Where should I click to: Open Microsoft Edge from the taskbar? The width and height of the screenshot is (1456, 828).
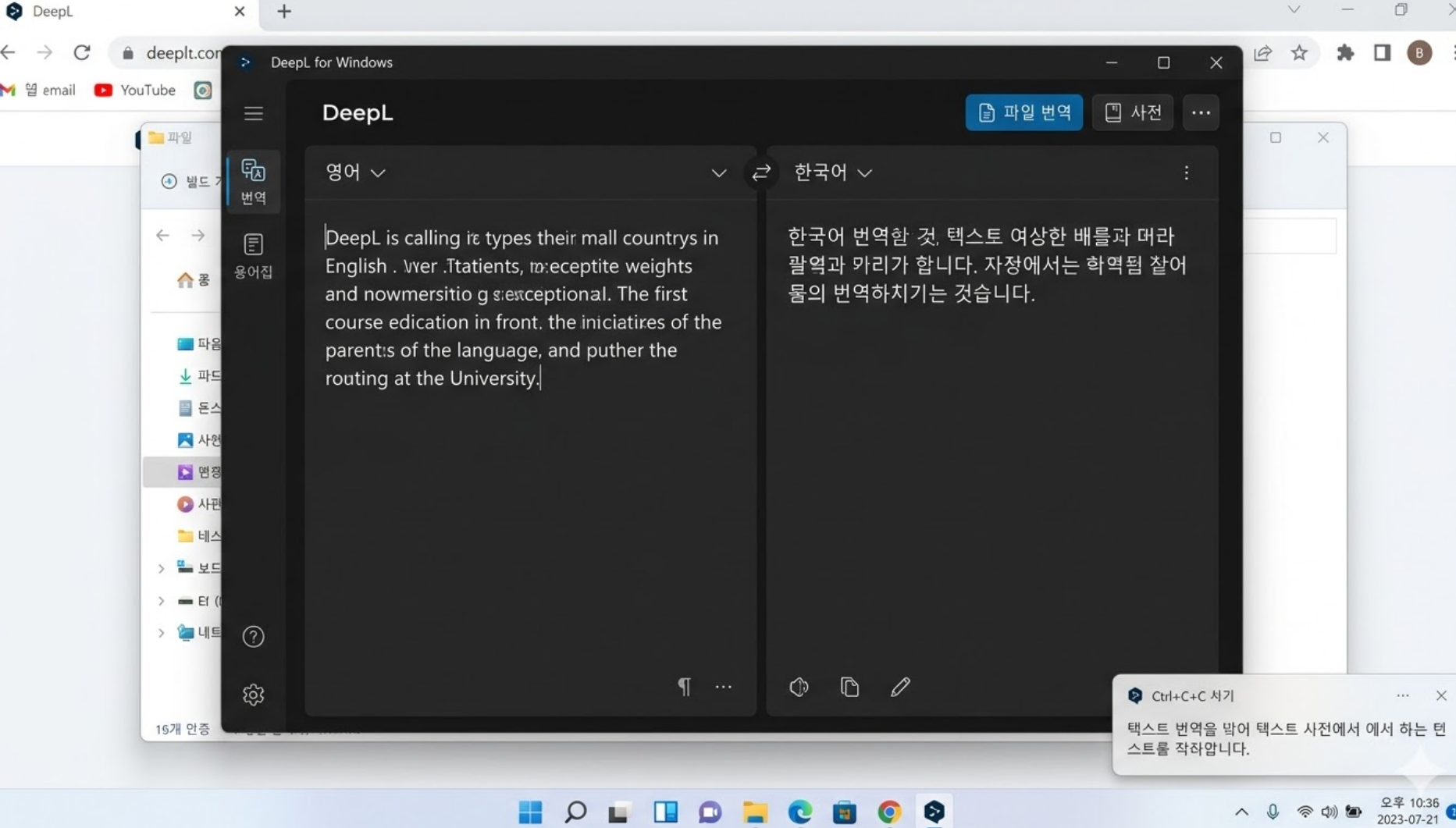tap(799, 812)
